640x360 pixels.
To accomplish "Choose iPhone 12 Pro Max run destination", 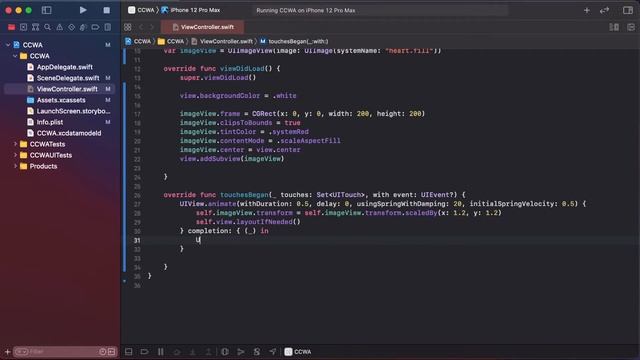I will click(x=191, y=10).
